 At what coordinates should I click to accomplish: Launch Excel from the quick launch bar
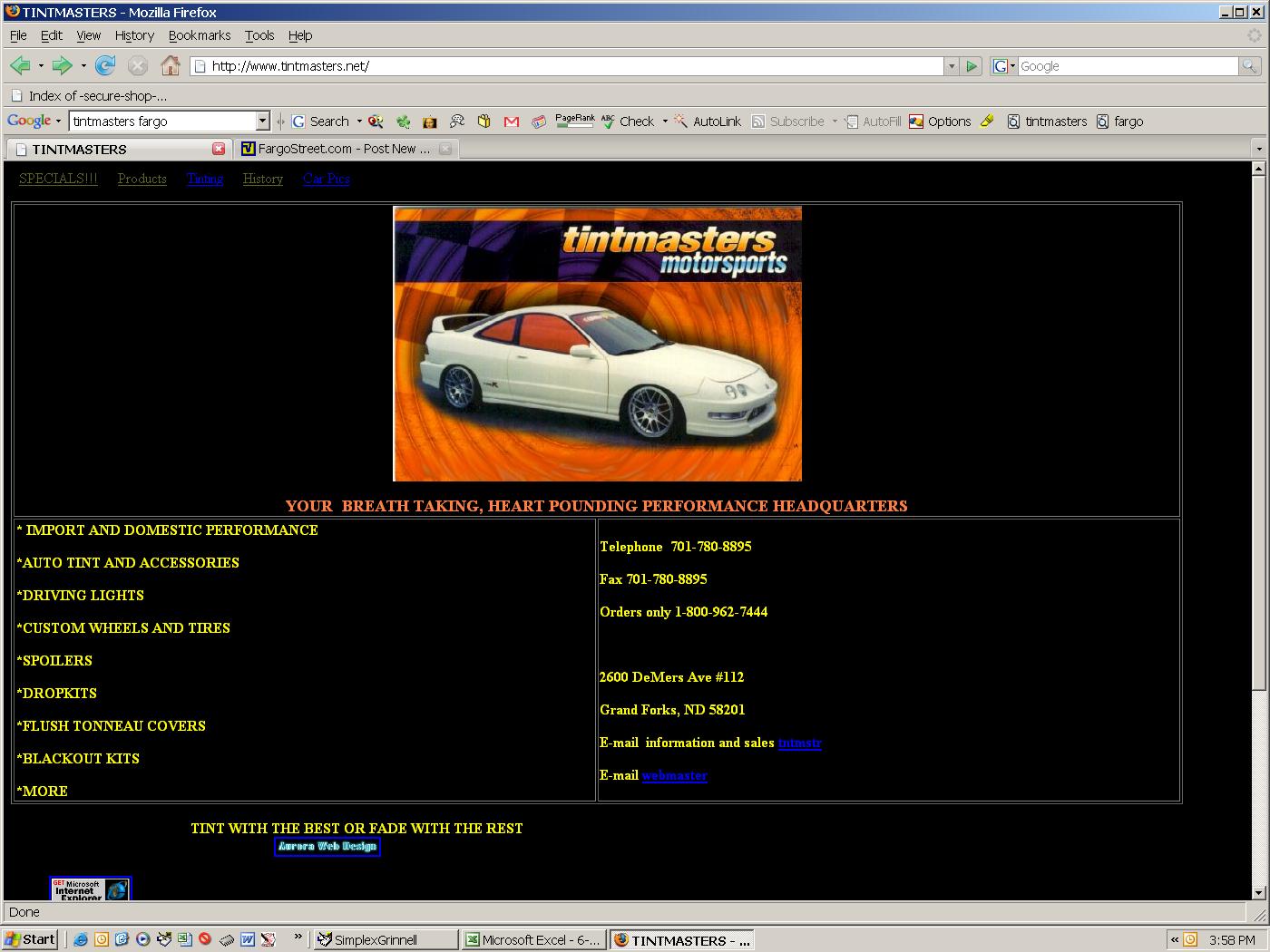coord(185,939)
